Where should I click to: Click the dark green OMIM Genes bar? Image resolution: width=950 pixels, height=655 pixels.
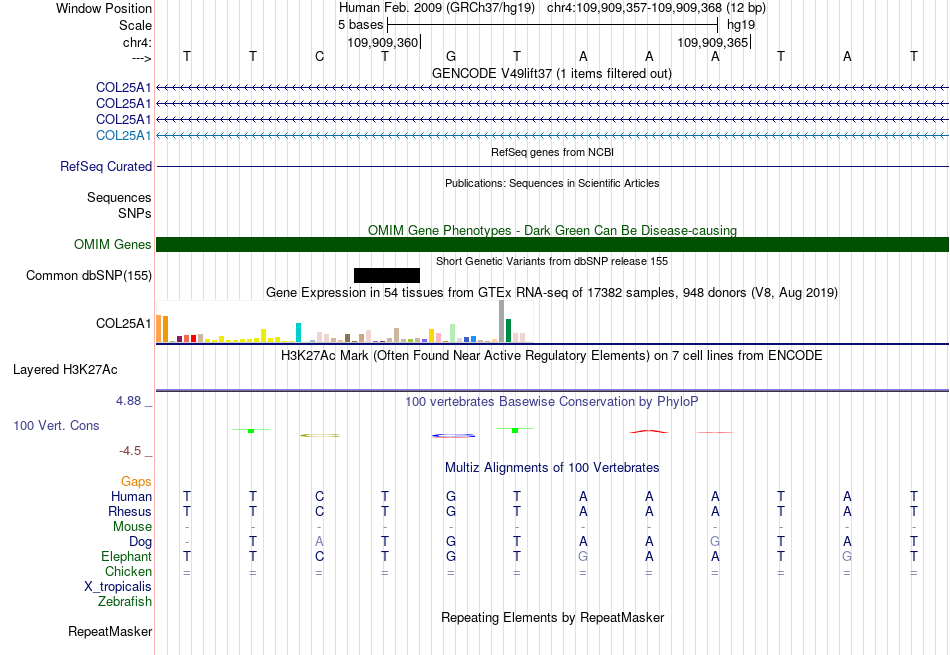tap(552, 244)
